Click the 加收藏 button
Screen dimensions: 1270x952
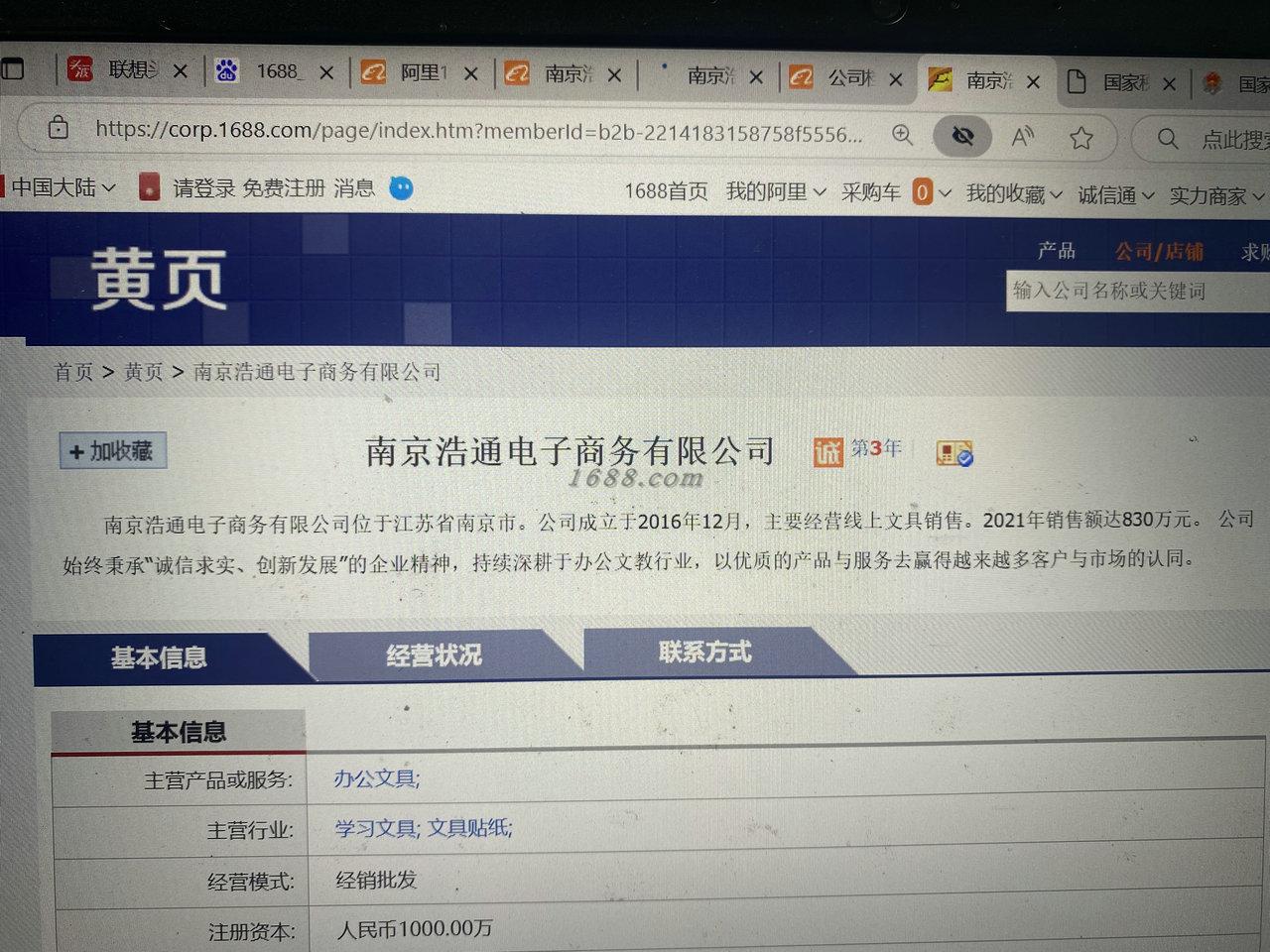tap(112, 451)
